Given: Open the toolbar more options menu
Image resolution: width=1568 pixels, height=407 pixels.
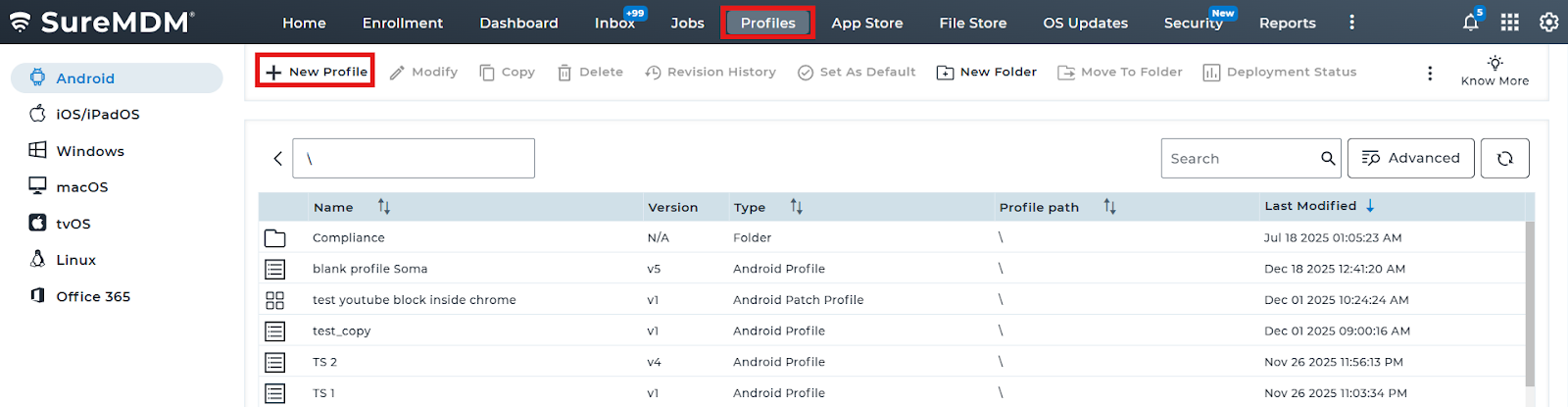Looking at the screenshot, I should [x=1429, y=73].
